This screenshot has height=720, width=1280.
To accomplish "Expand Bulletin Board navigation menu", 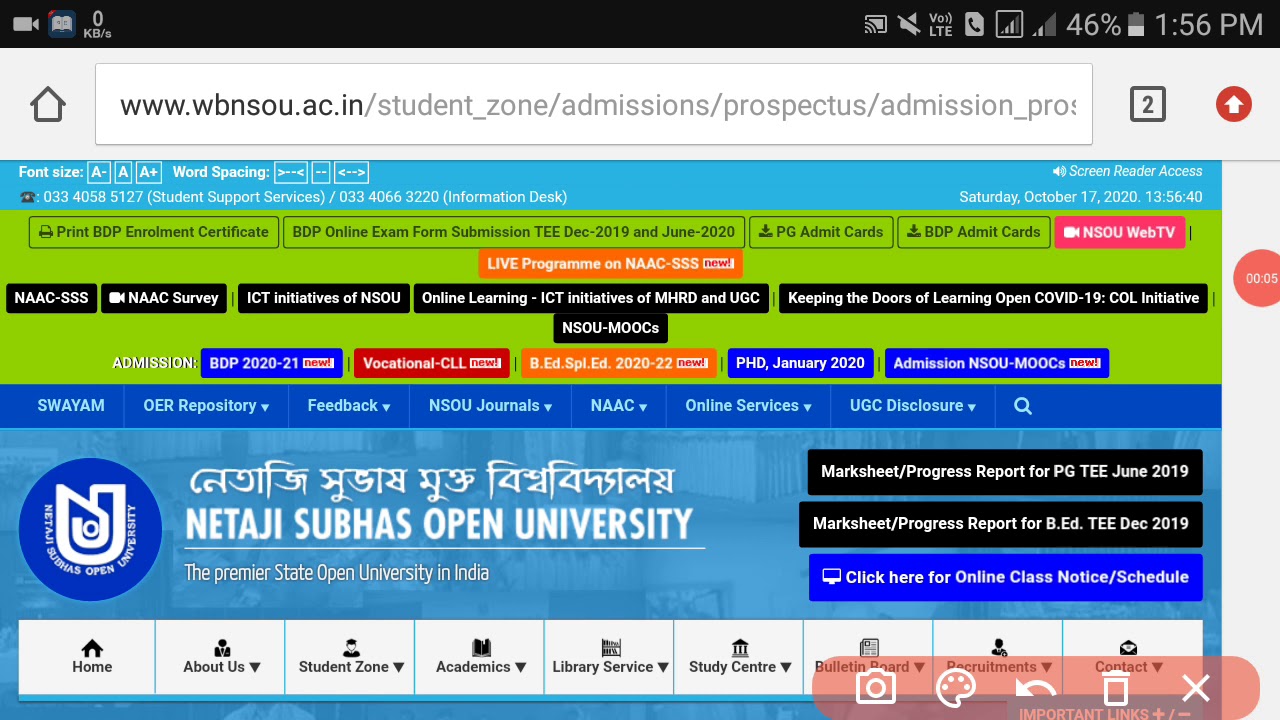I will click(869, 656).
